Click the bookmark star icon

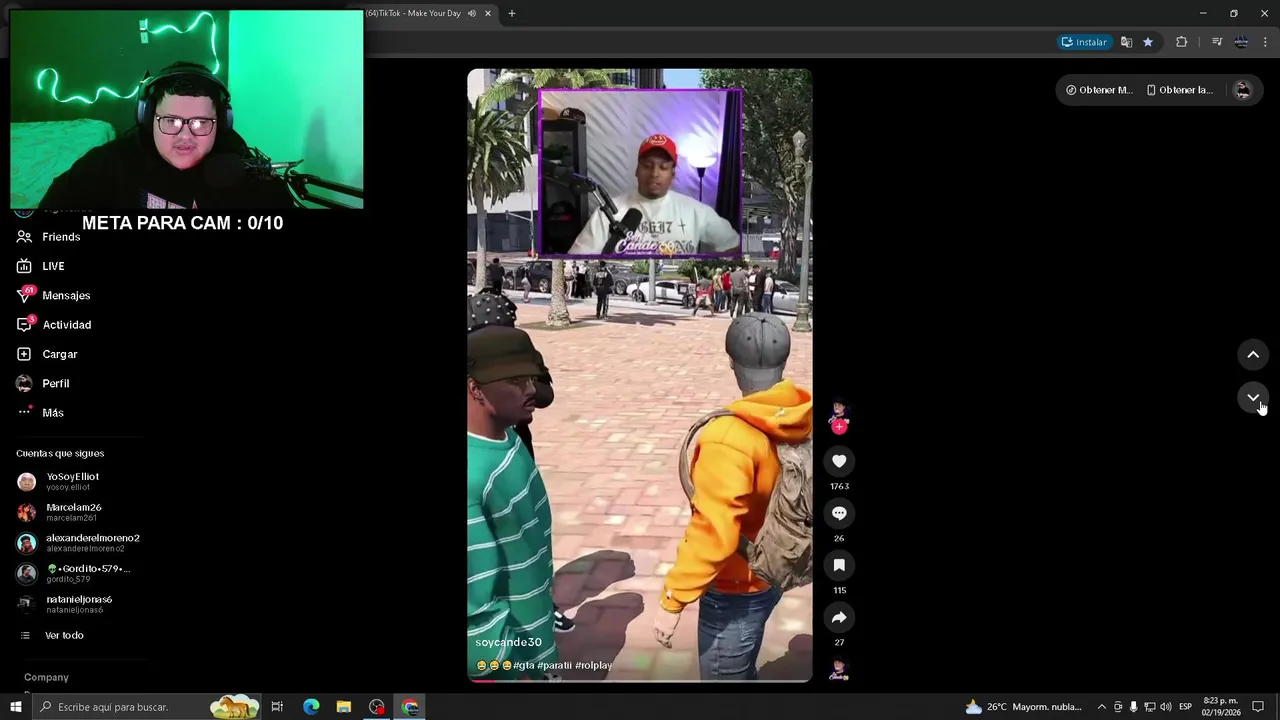point(1148,42)
